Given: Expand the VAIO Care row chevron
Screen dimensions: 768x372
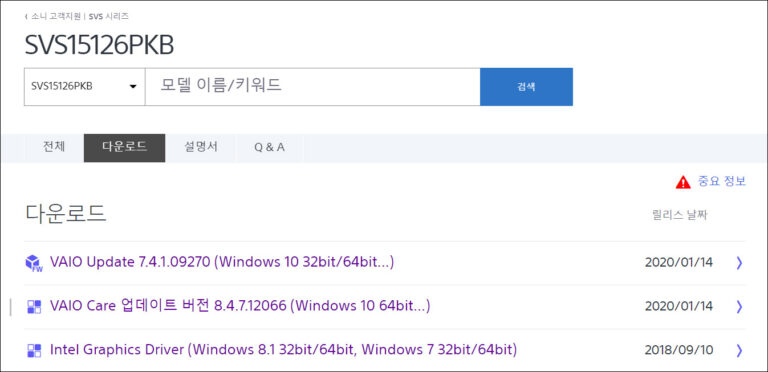Looking at the screenshot, I should coord(739,306).
